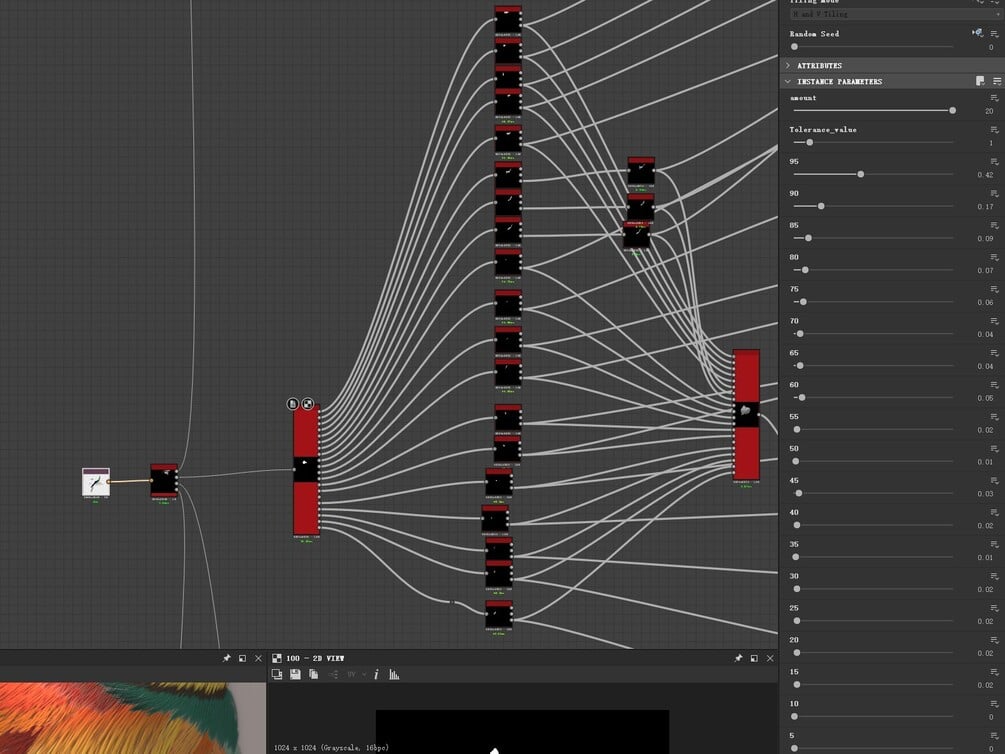Open the parameter 80 menu icon

[995, 257]
